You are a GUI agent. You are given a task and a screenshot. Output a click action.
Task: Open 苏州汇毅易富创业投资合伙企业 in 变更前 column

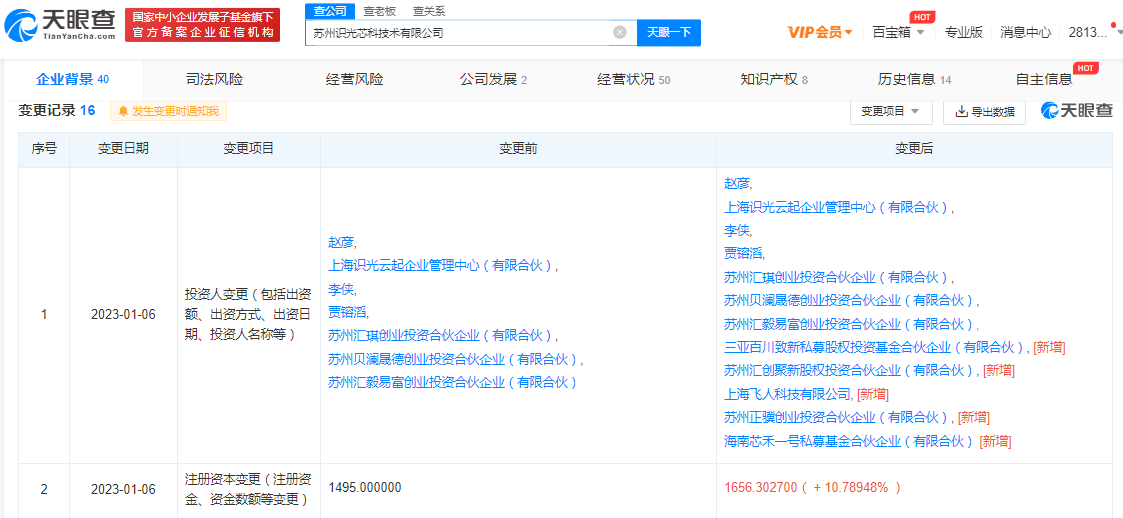click(453, 382)
